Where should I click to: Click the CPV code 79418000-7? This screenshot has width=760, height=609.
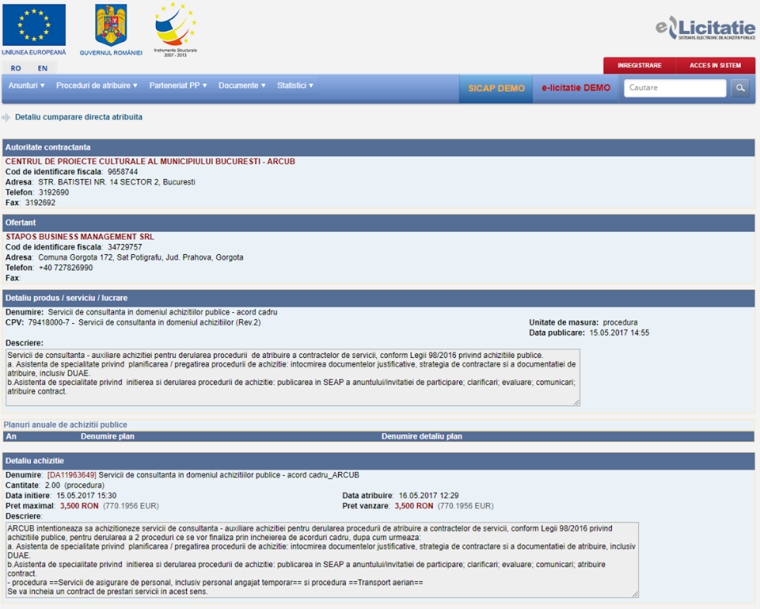(x=48, y=322)
